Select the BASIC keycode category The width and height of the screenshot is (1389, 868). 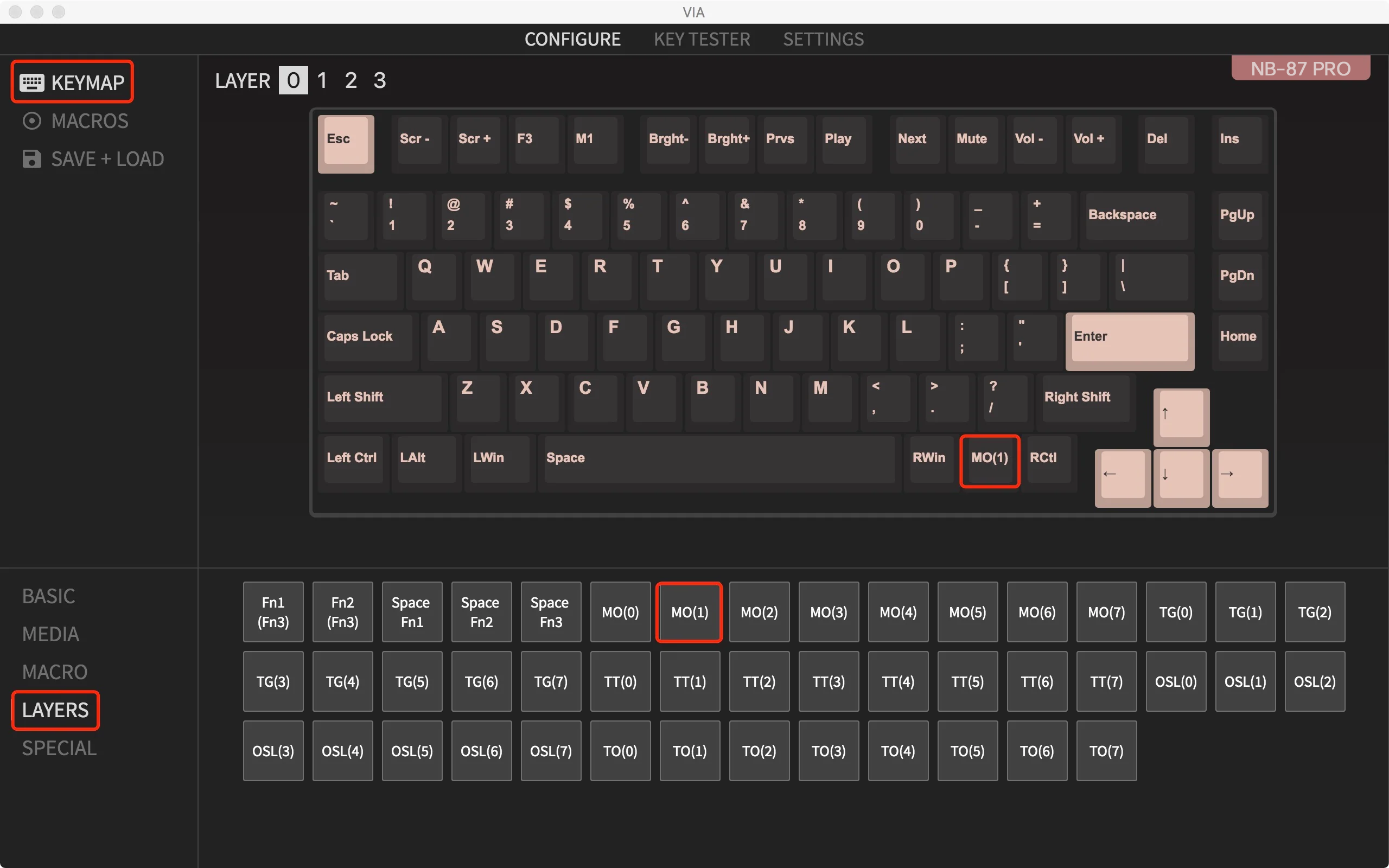[x=49, y=596]
